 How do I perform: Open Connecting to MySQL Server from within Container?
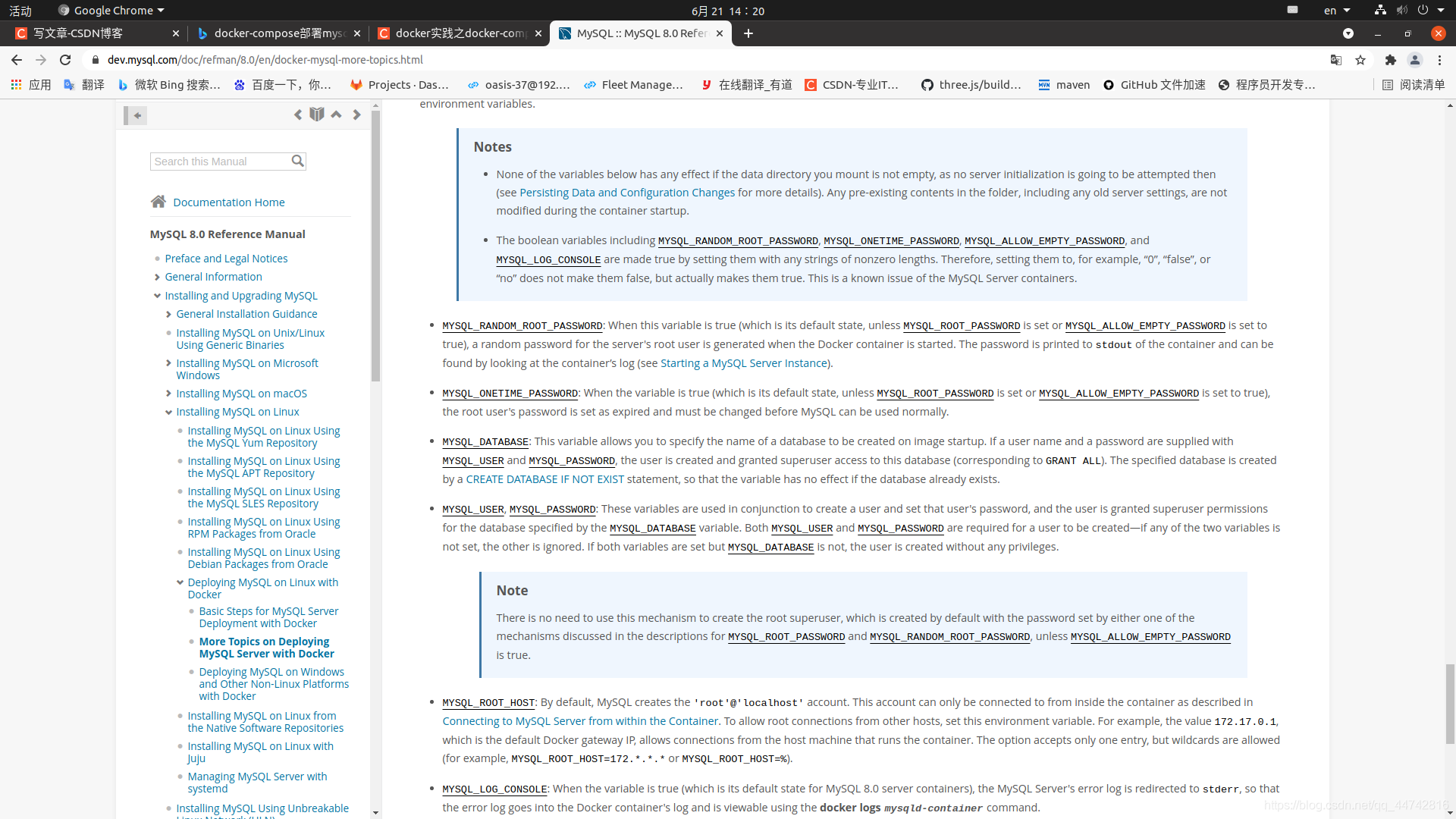[x=580, y=721]
